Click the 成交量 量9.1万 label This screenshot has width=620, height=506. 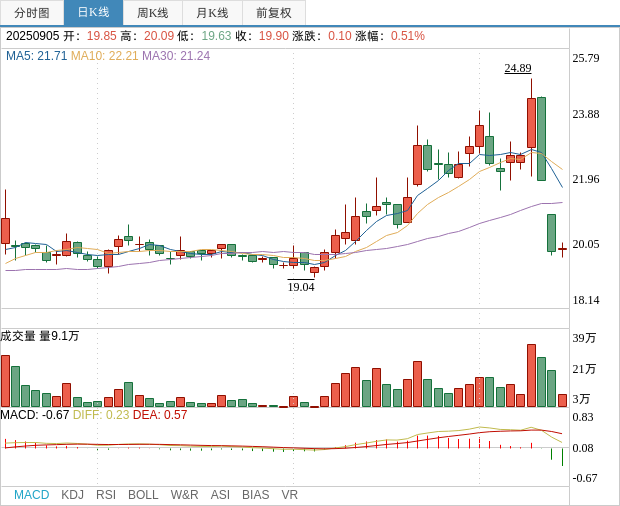tap(40, 336)
